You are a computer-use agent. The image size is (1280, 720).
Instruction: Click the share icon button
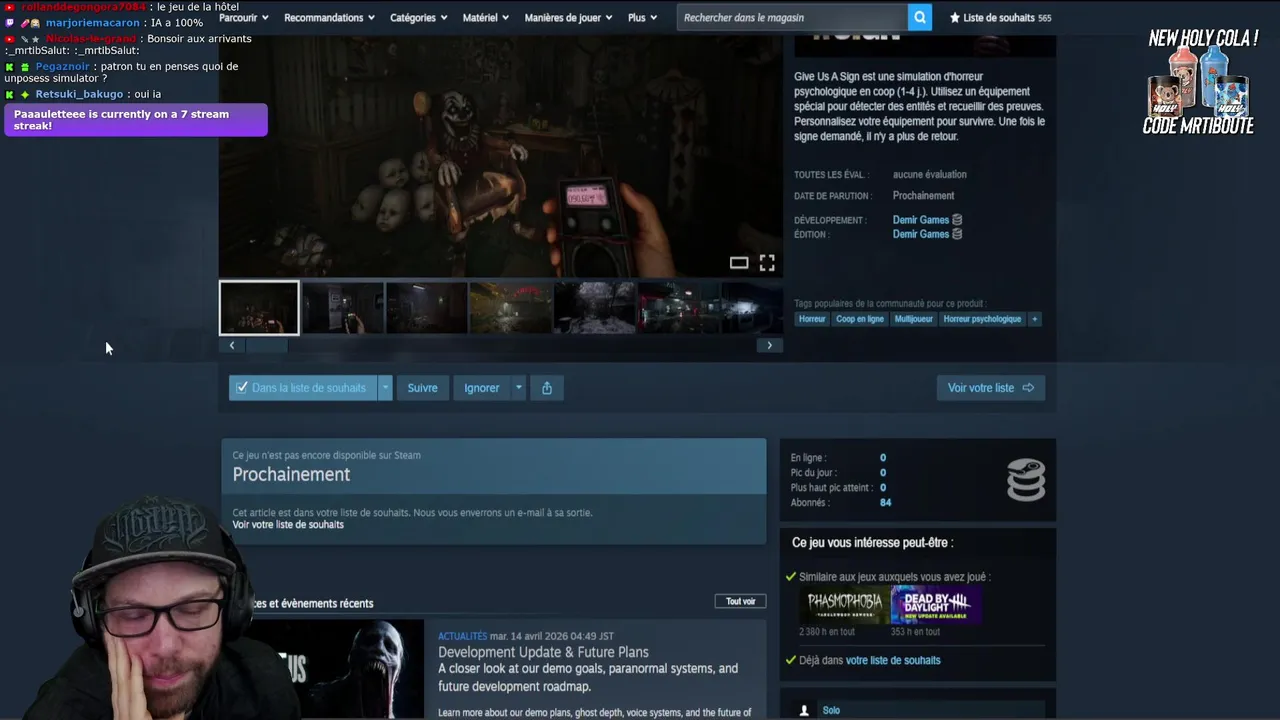coord(547,388)
